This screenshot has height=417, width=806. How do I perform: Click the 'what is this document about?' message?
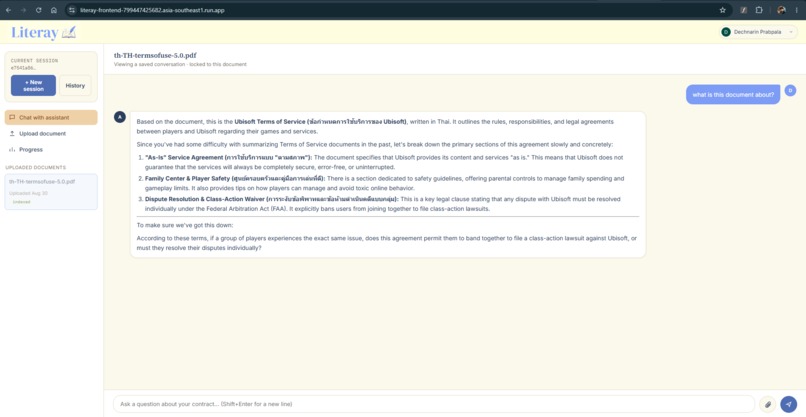tap(733, 95)
